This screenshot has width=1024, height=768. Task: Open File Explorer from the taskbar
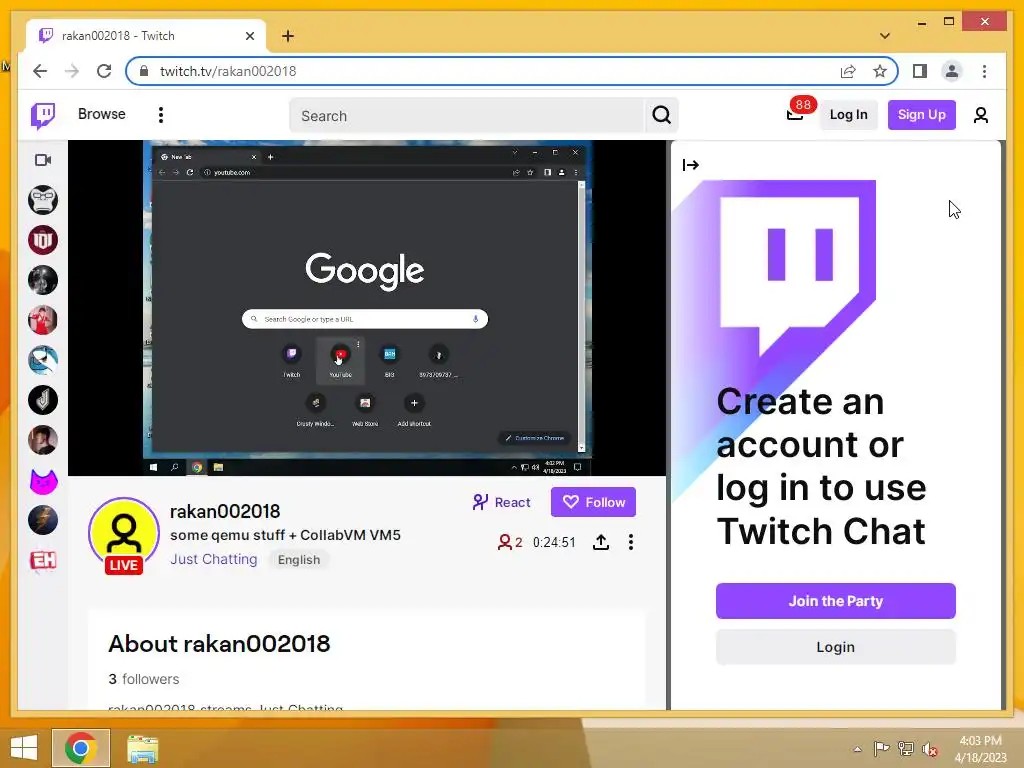[142, 748]
